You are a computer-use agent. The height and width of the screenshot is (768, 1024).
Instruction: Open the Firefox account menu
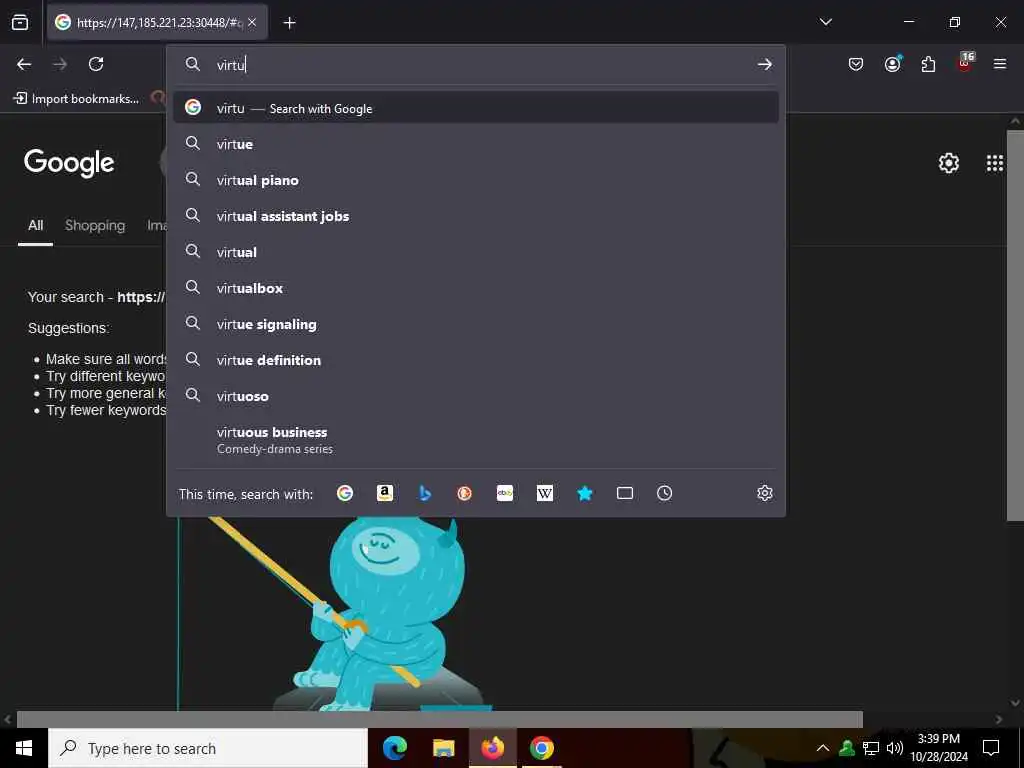click(892, 63)
